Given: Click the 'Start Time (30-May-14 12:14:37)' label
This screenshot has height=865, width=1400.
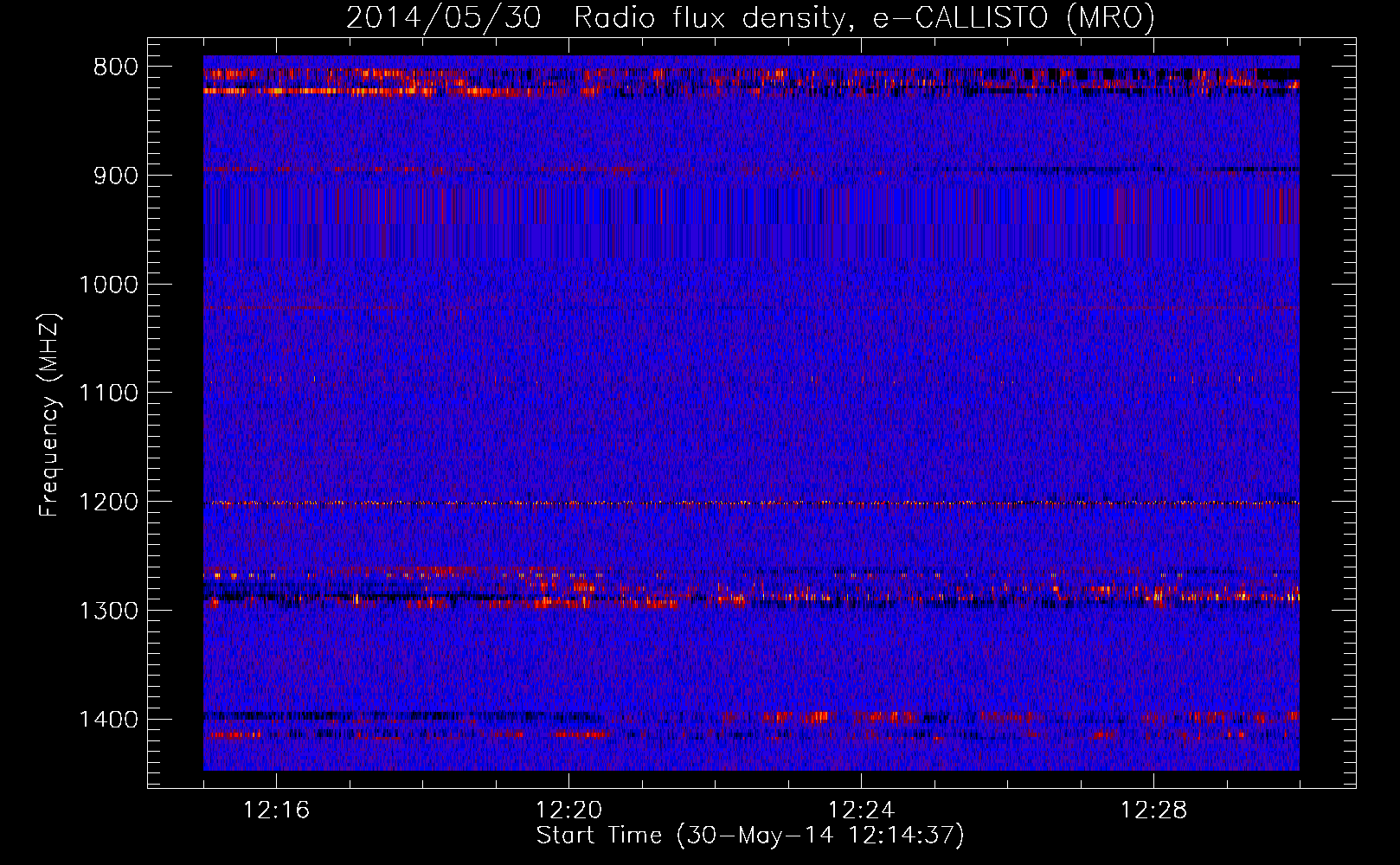Looking at the screenshot, I should (750, 836).
